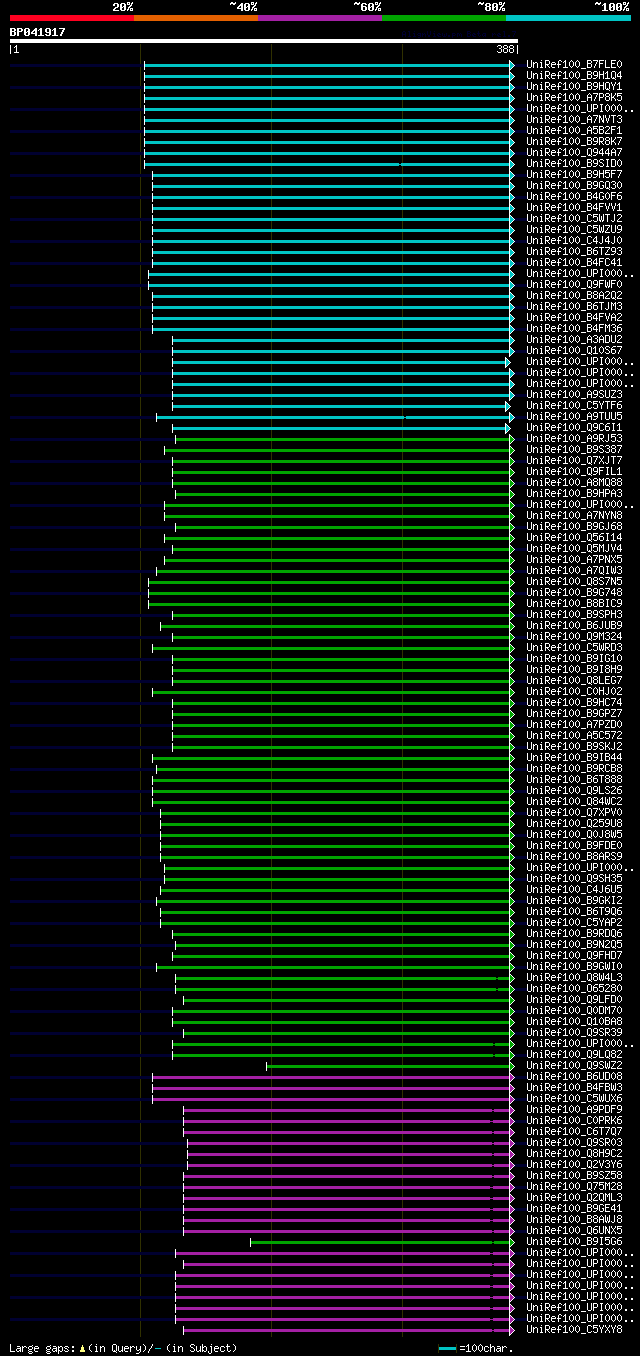
Task: Click the purple ~60% identity legend segment
Action: tap(320, 17)
